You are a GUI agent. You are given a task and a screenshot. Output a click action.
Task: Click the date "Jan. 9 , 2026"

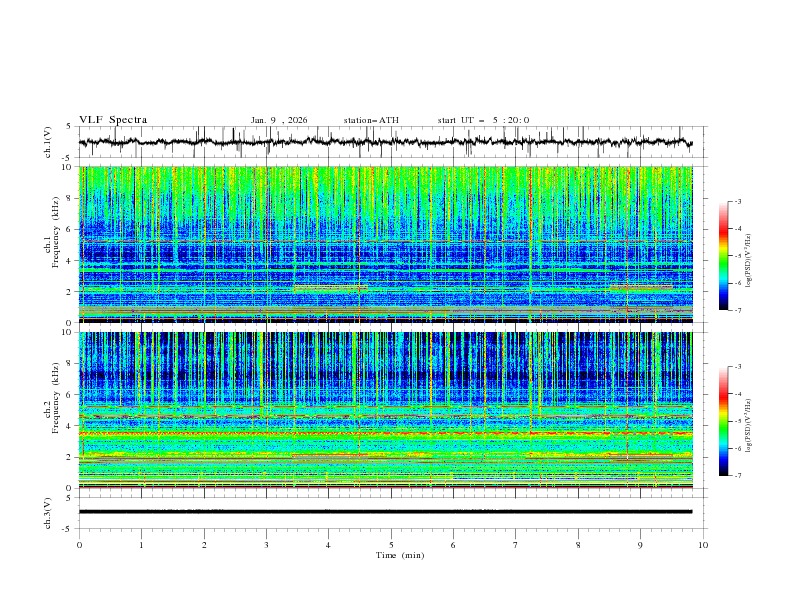tap(279, 120)
